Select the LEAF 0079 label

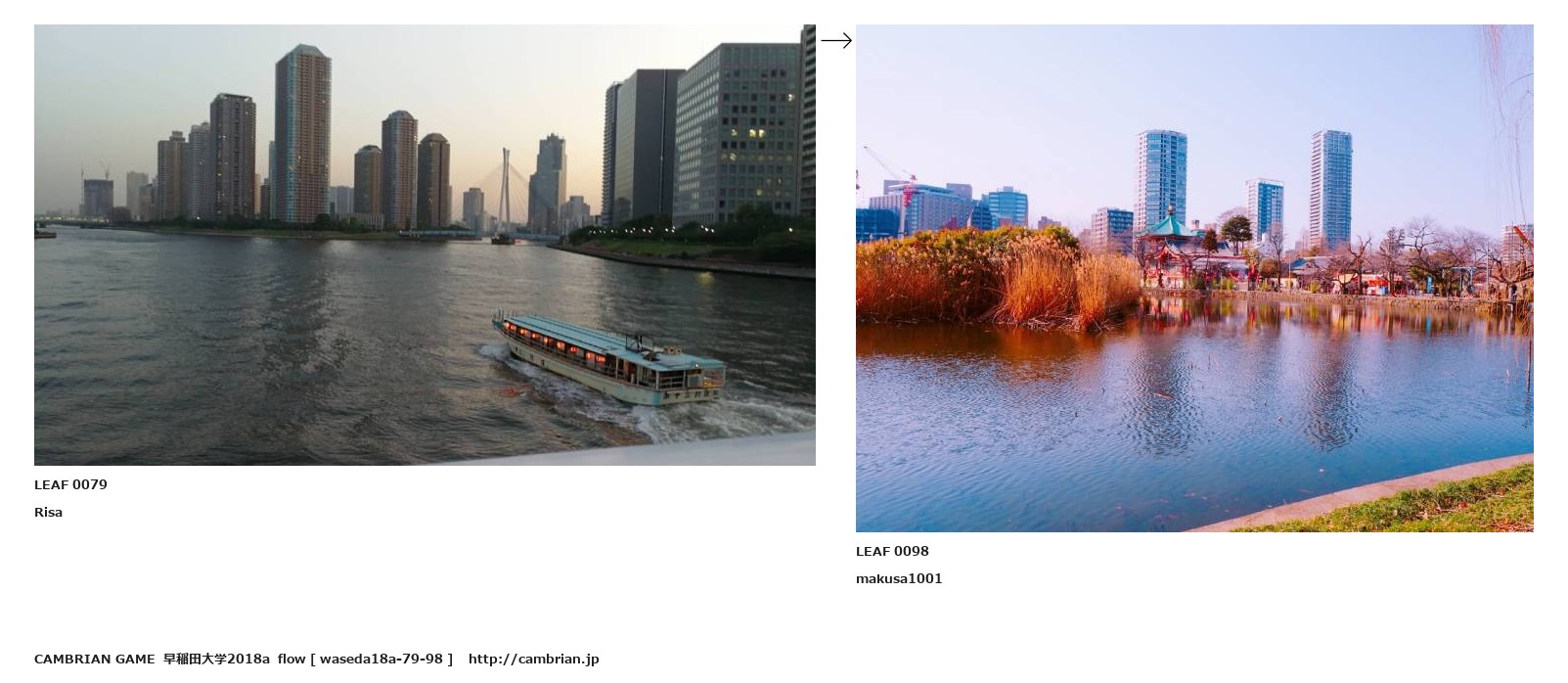[70, 484]
